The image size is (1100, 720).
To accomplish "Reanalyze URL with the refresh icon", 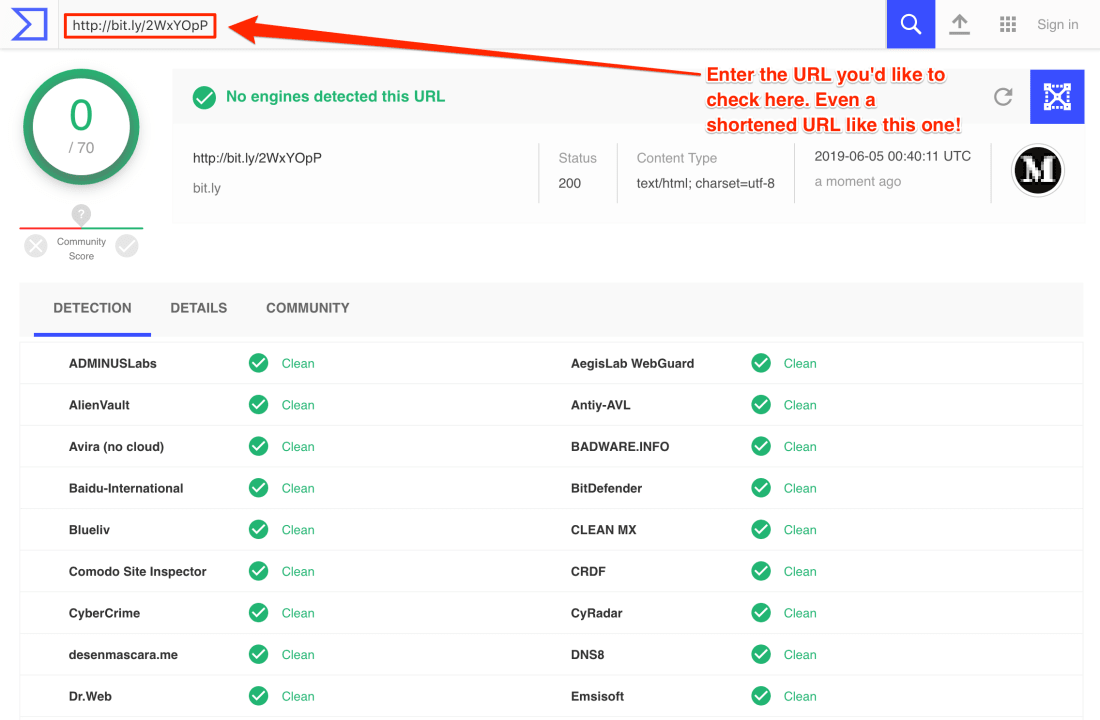I will pos(1003,96).
